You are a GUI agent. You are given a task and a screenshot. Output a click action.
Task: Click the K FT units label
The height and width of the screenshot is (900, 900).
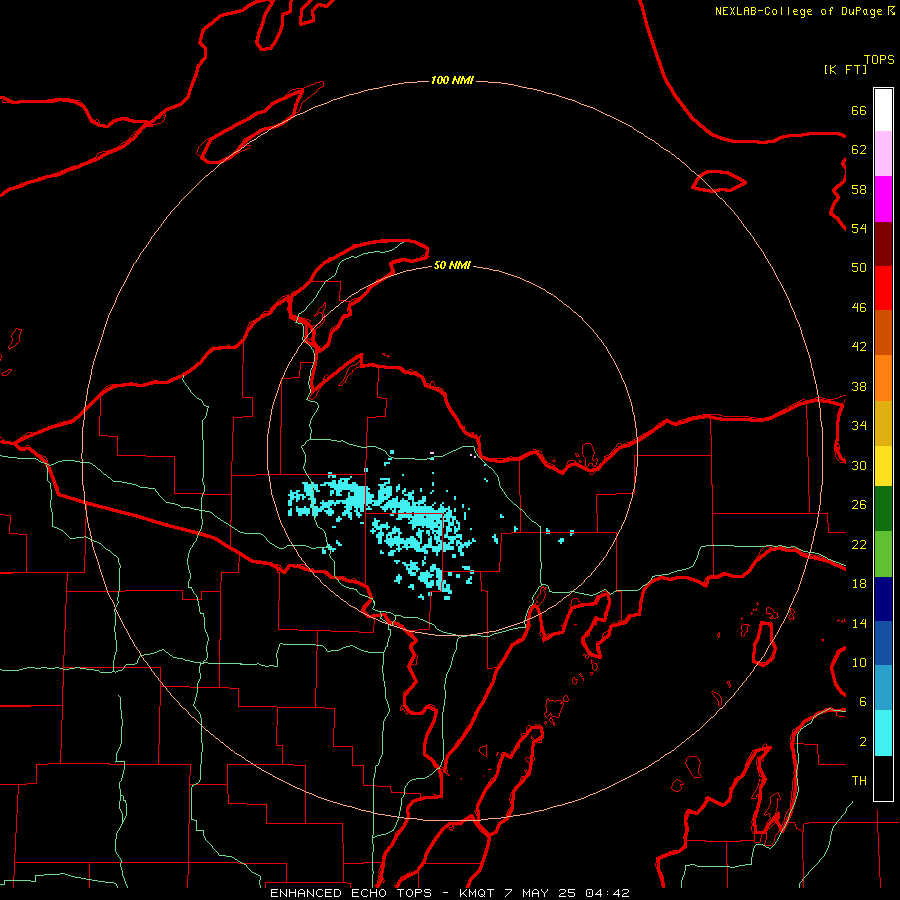click(845, 69)
